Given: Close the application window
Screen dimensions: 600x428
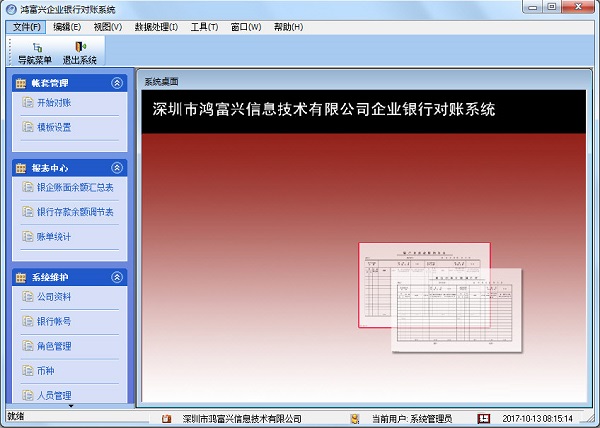Looking at the screenshot, I should click(x=578, y=7).
